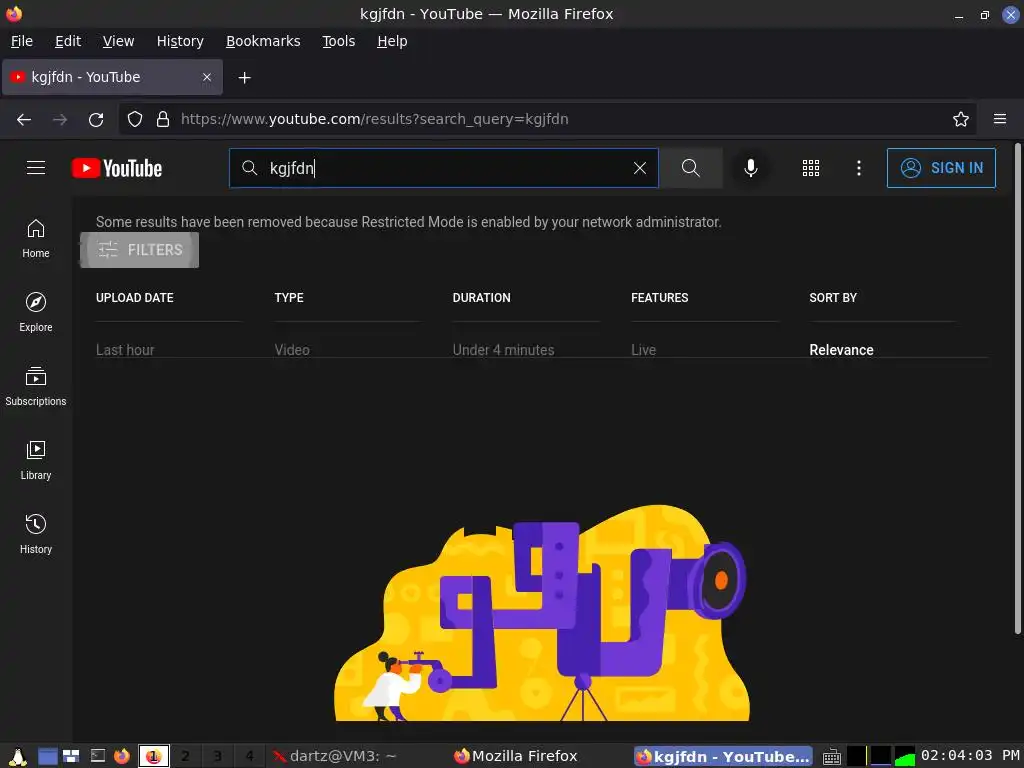Open the View menu

[x=118, y=41]
